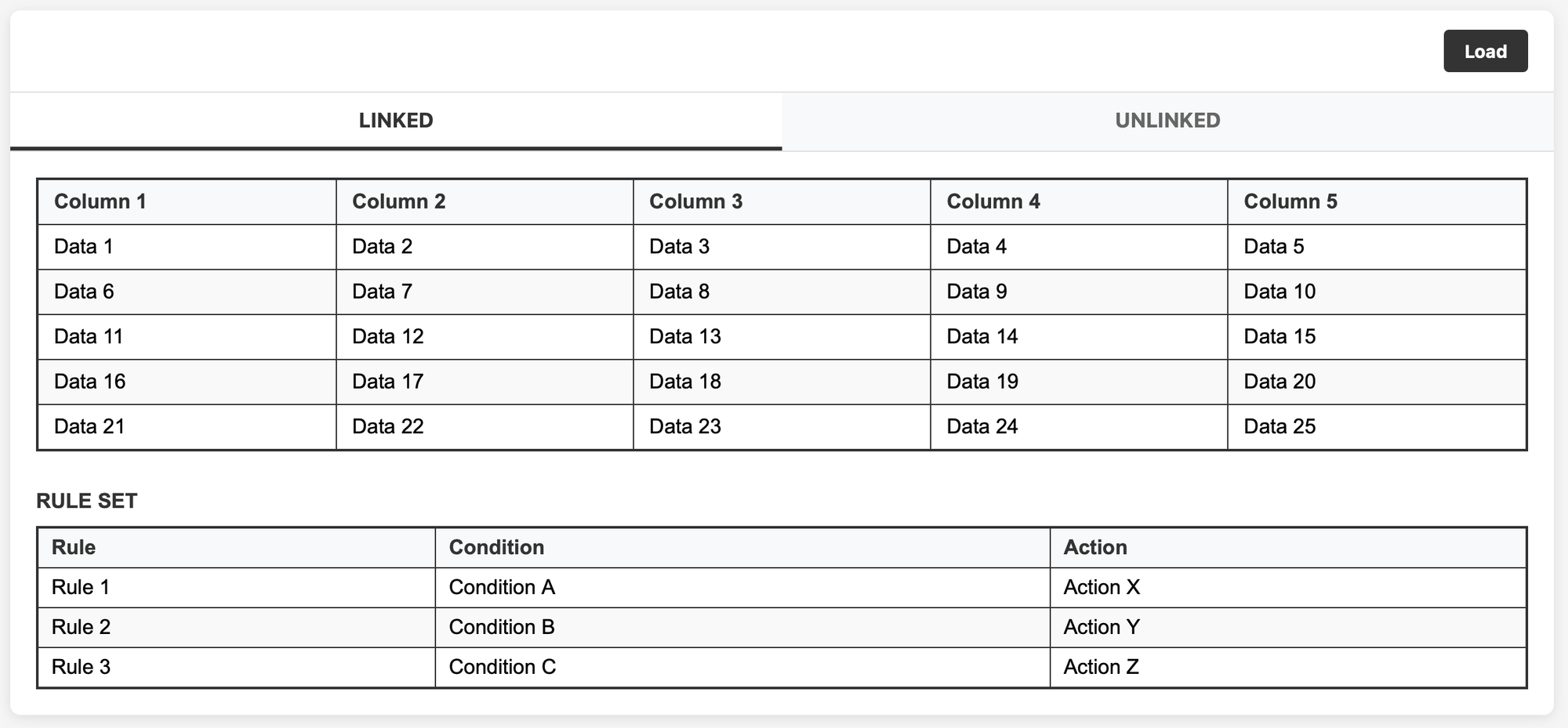Click the Data 19 cell
Viewport: 1568px width, 728px height.
[1079, 382]
